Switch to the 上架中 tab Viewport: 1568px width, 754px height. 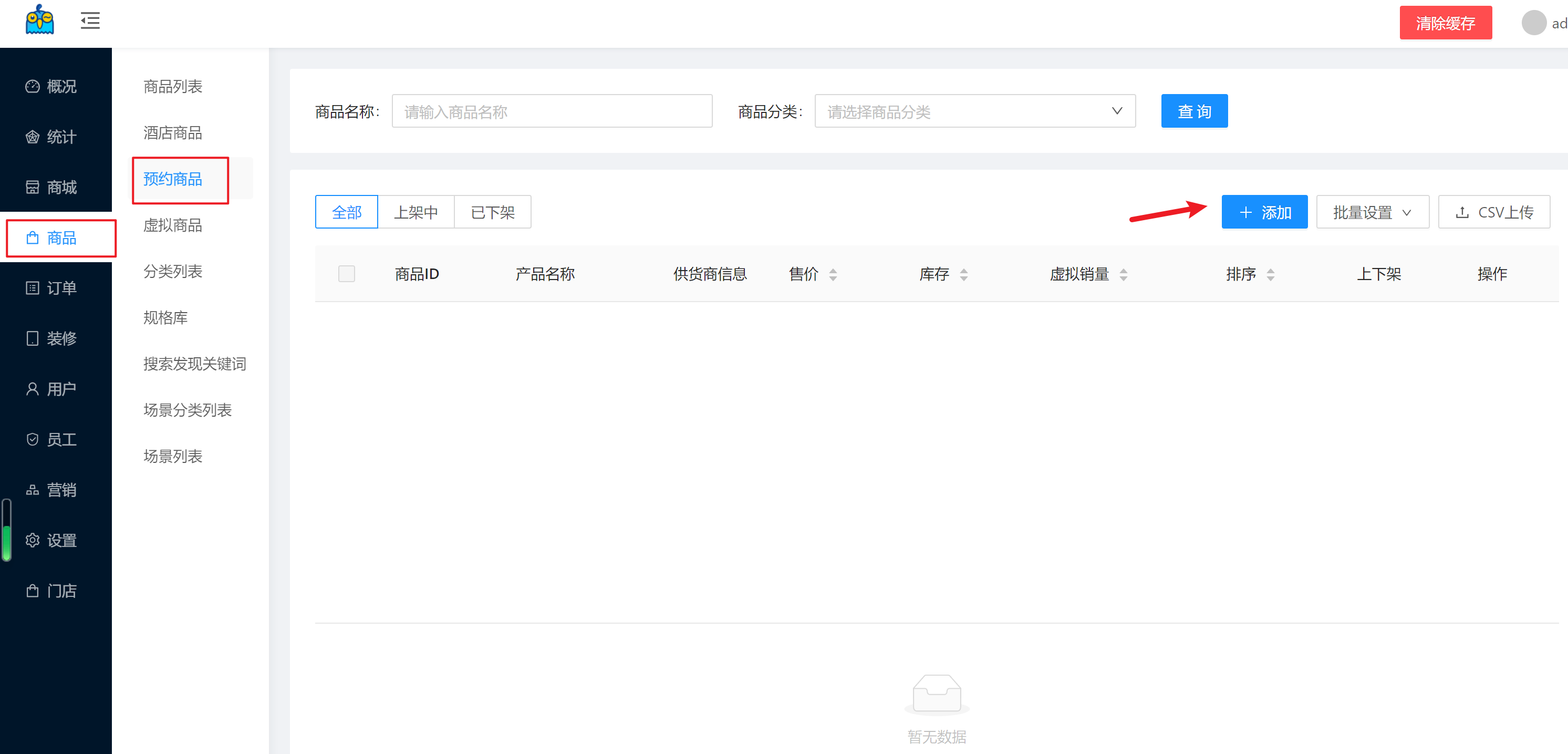click(x=416, y=213)
